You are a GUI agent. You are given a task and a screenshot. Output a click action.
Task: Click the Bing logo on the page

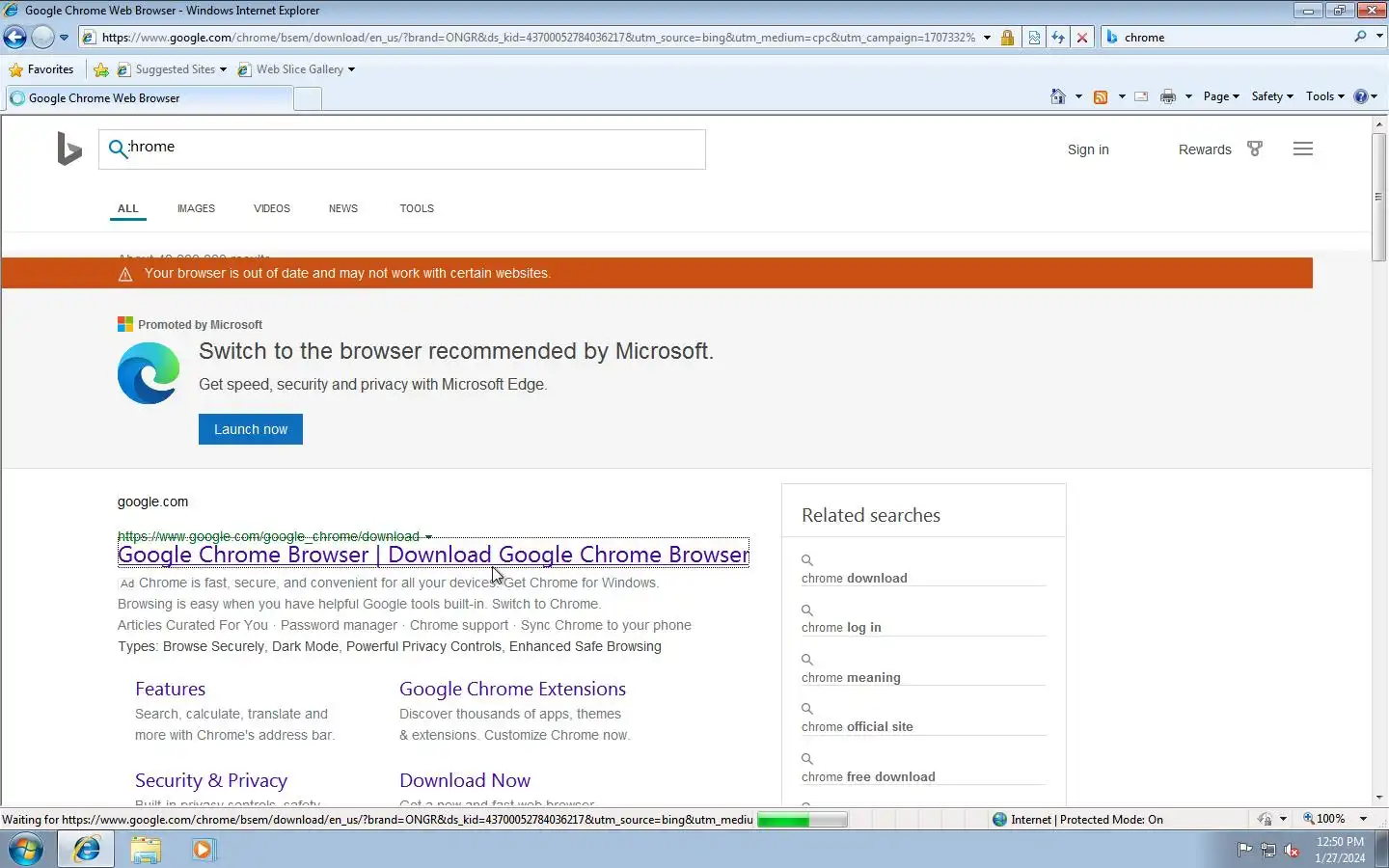point(69,149)
